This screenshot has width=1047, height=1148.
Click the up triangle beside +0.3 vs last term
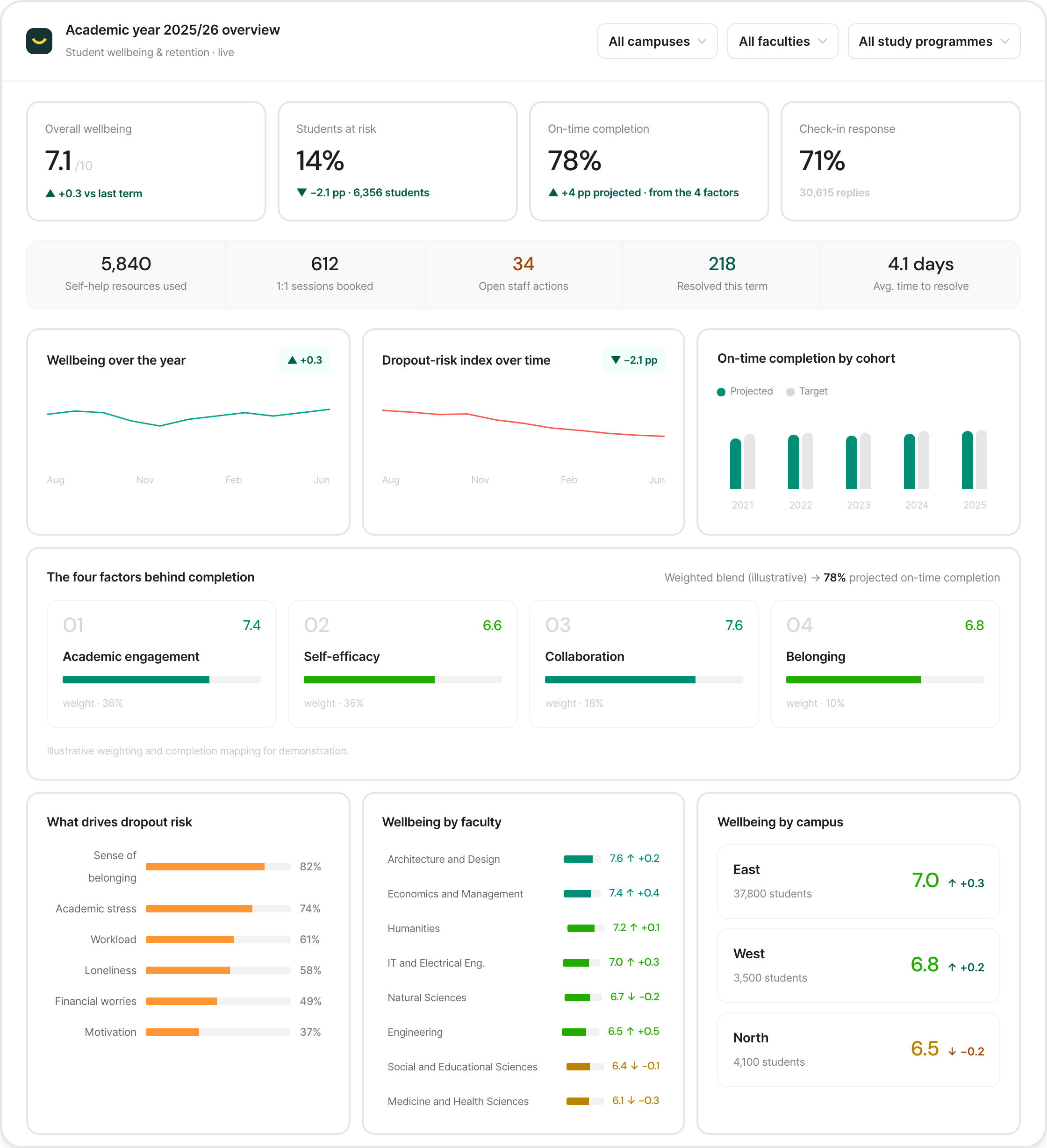[x=50, y=194]
